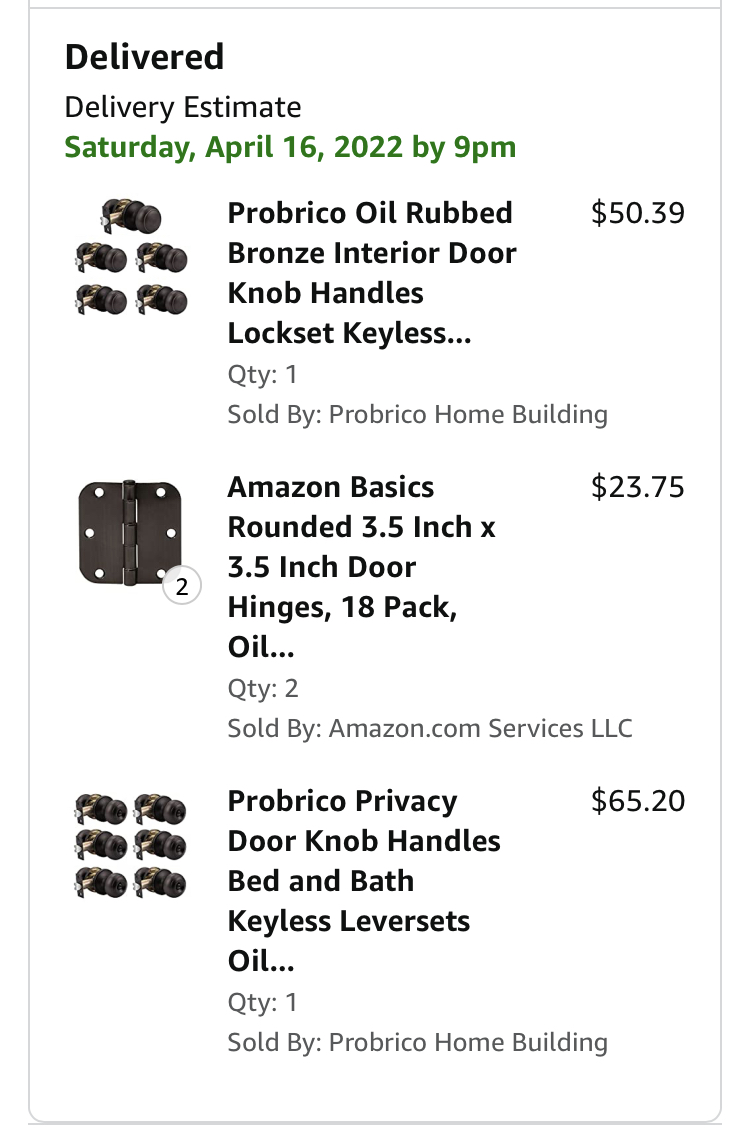Open Probrico Oil Rubbed Bronze Interior Door Knob title
Viewport: 750px width, 1131px height.
point(370,273)
